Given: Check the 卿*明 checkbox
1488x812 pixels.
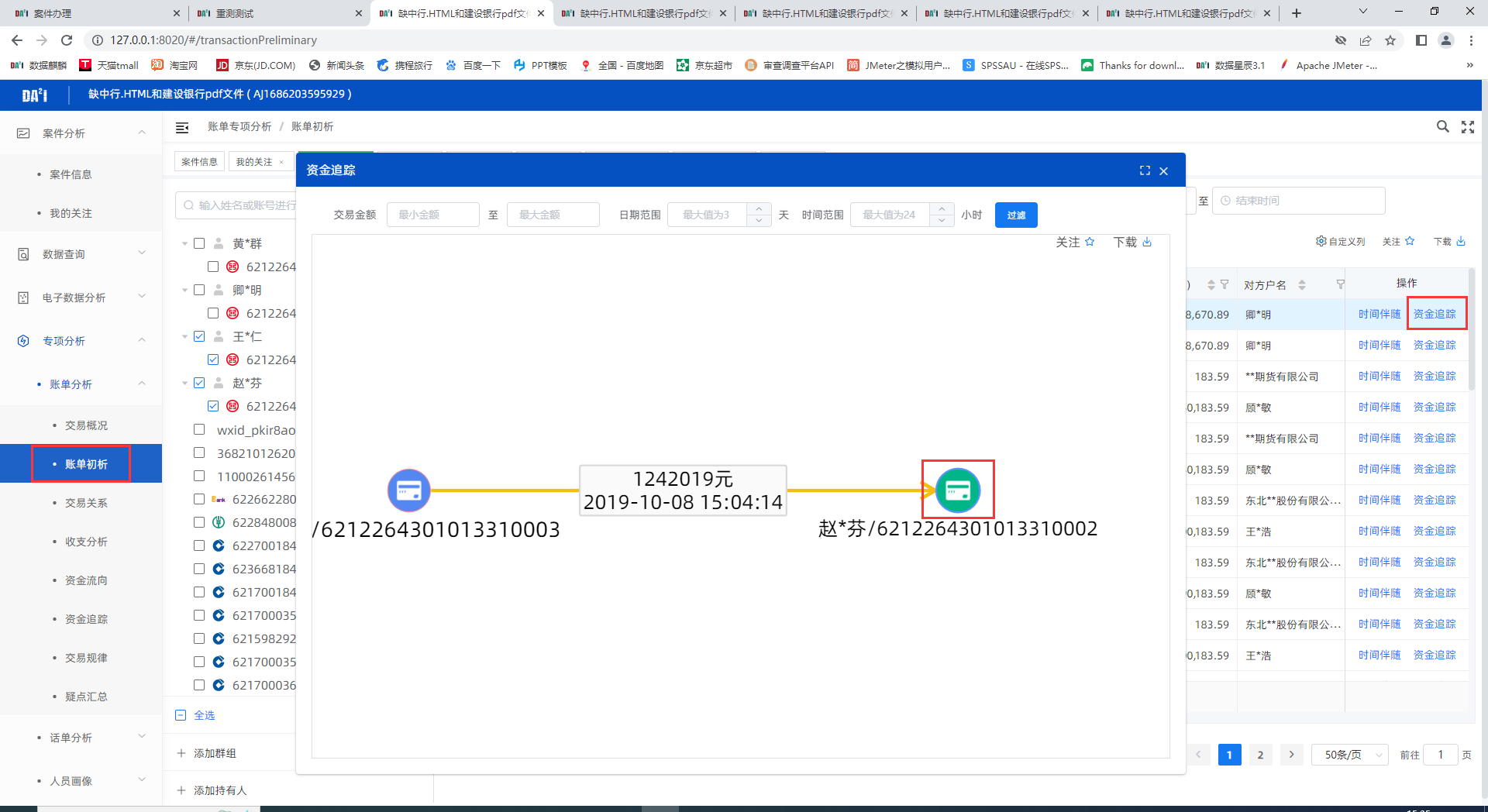Looking at the screenshot, I should click(199, 290).
